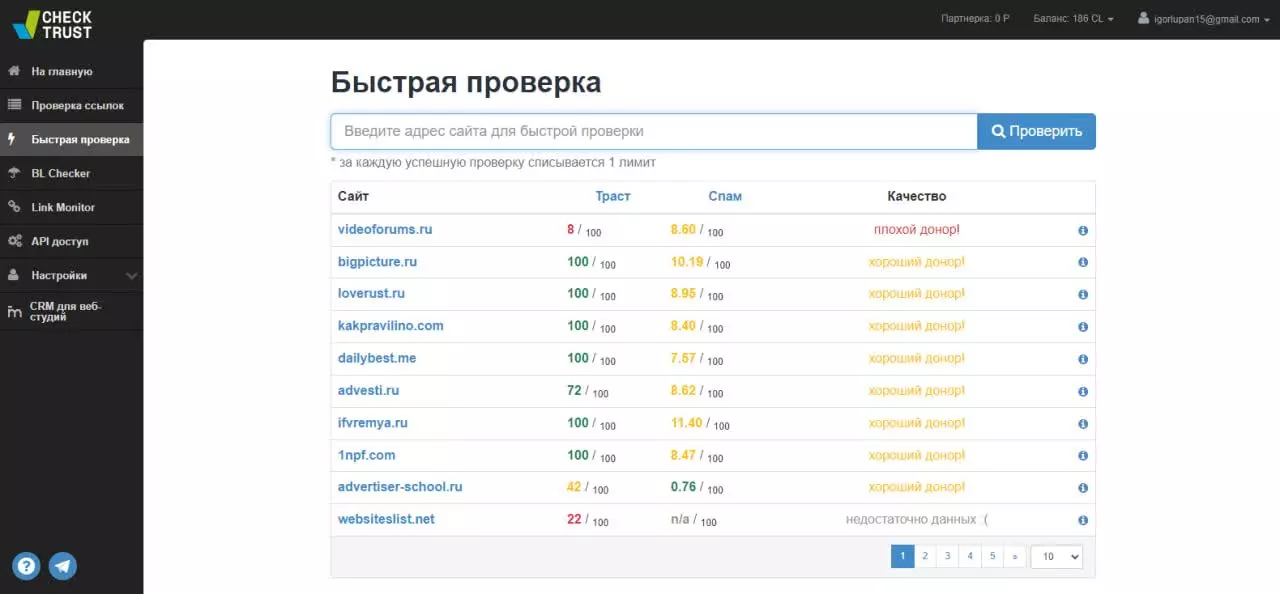Click the info icon for dailybest.me
This screenshot has width=1280, height=594.
(x=1083, y=360)
